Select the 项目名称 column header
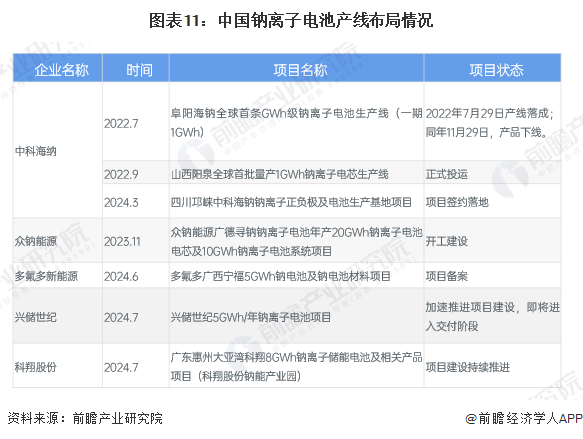This screenshot has width=583, height=439. [x=296, y=68]
